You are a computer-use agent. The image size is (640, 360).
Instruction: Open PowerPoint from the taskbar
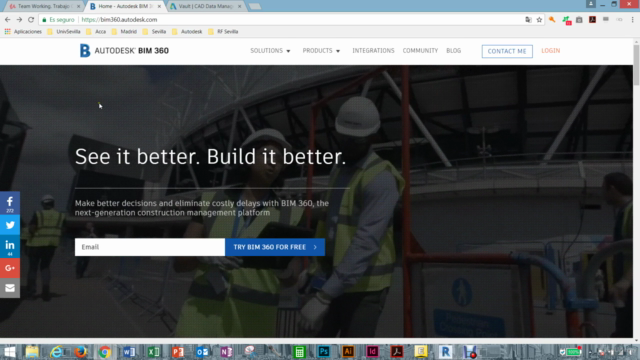[x=178, y=352]
